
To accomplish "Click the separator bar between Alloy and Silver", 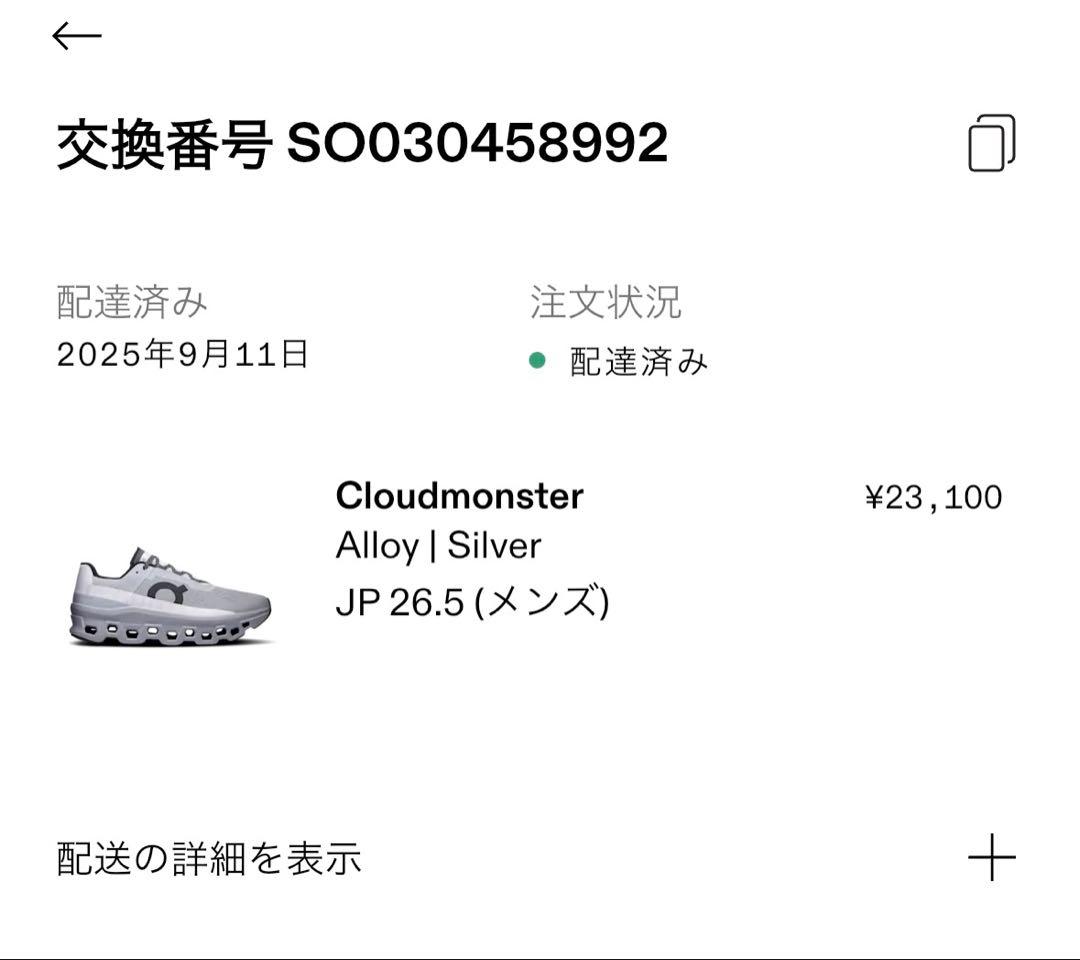I will [432, 546].
